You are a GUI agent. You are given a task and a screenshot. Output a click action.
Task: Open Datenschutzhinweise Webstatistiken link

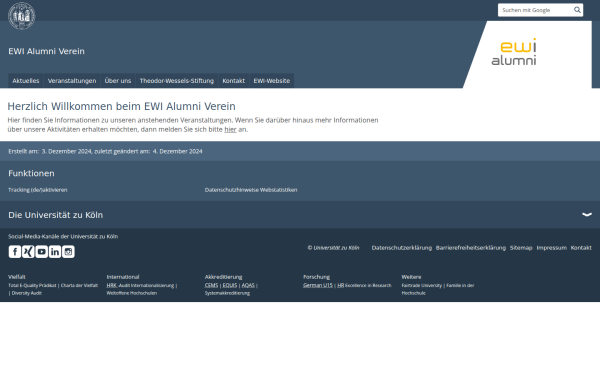251,190
